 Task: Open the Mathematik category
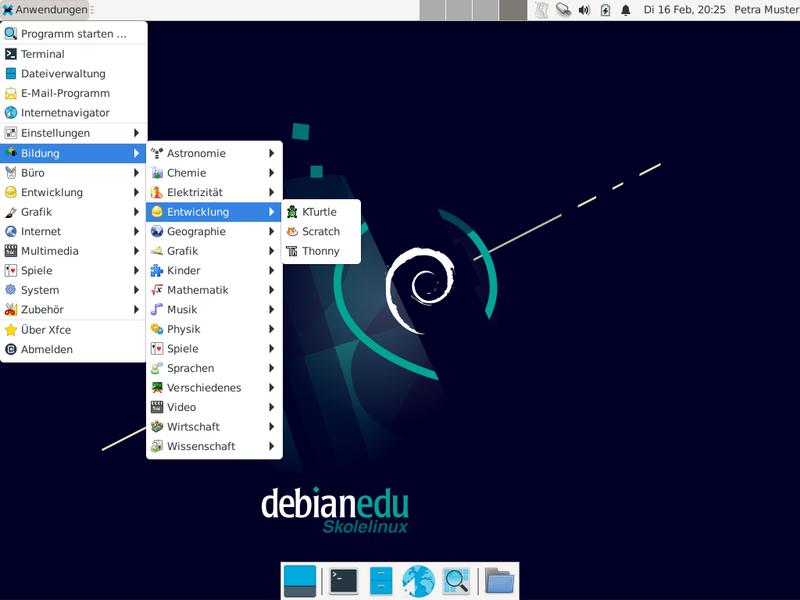coord(214,290)
